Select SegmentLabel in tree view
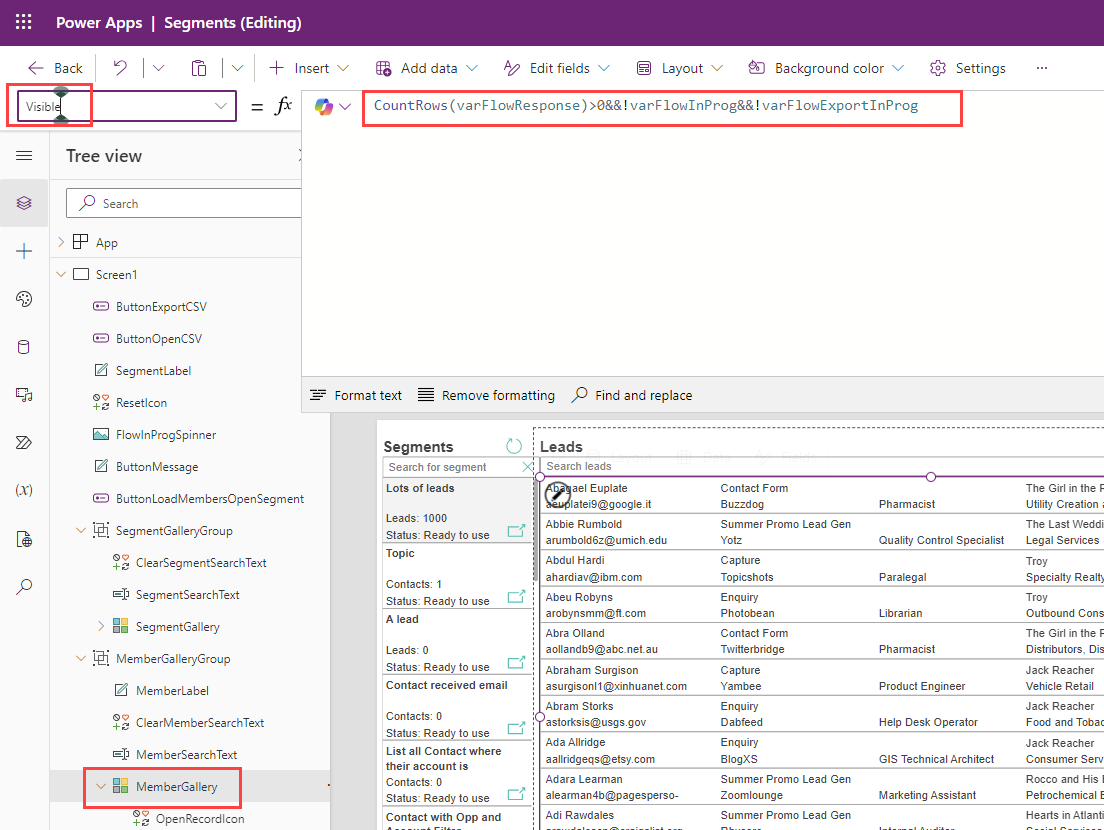The height and width of the screenshot is (830, 1104). (x=153, y=371)
